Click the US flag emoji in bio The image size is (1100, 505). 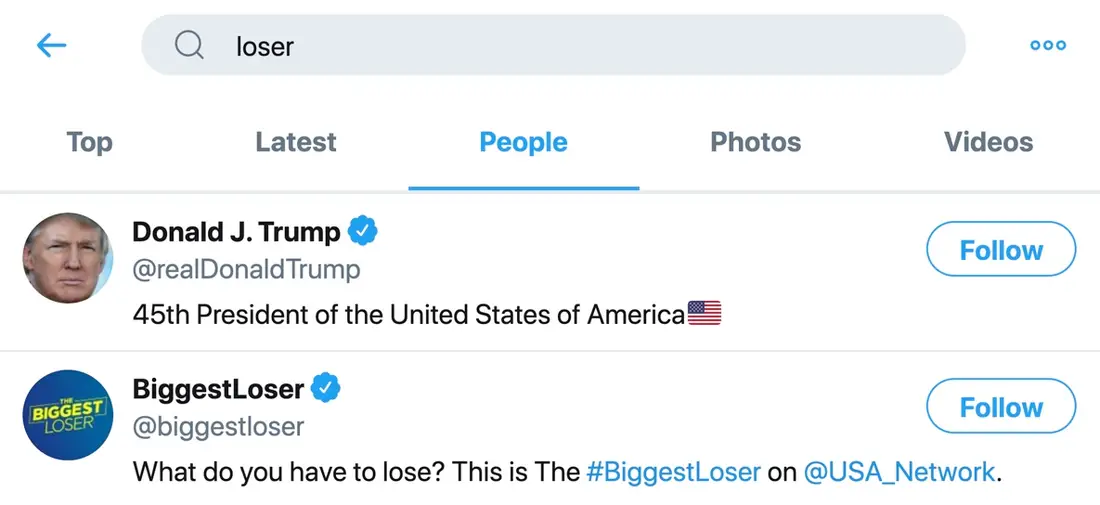click(x=704, y=314)
